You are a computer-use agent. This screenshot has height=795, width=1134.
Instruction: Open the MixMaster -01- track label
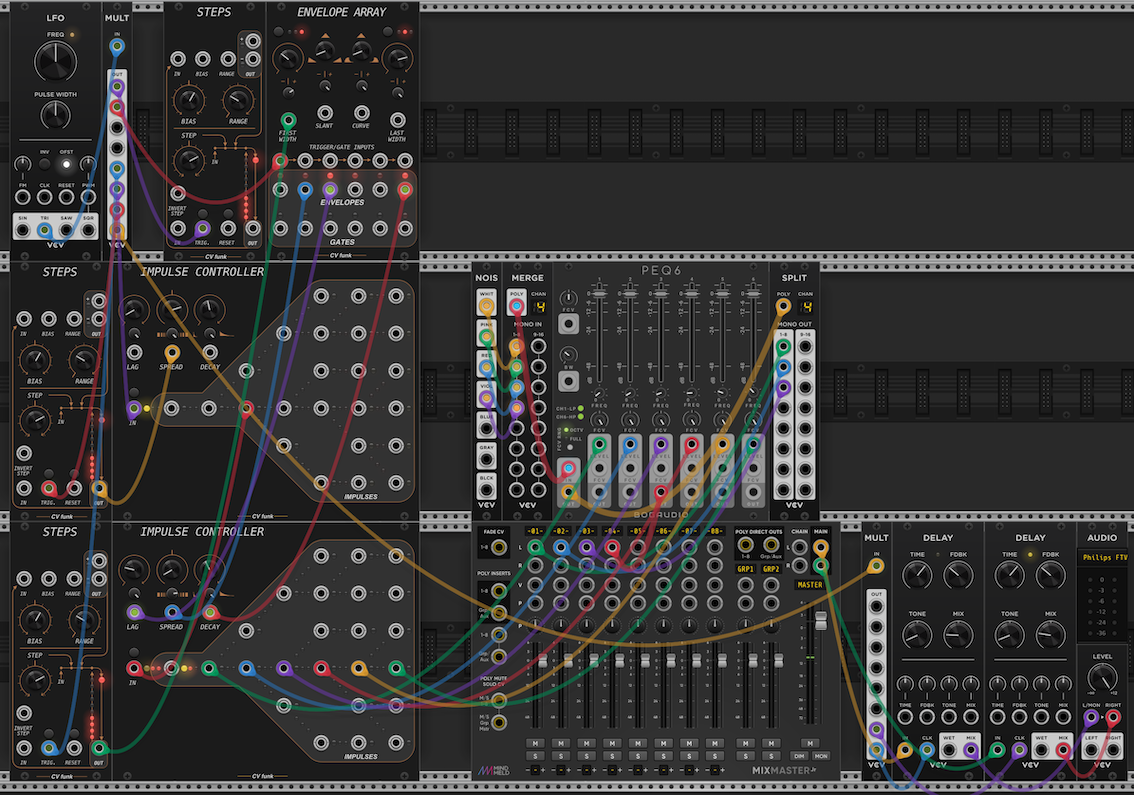point(535,532)
